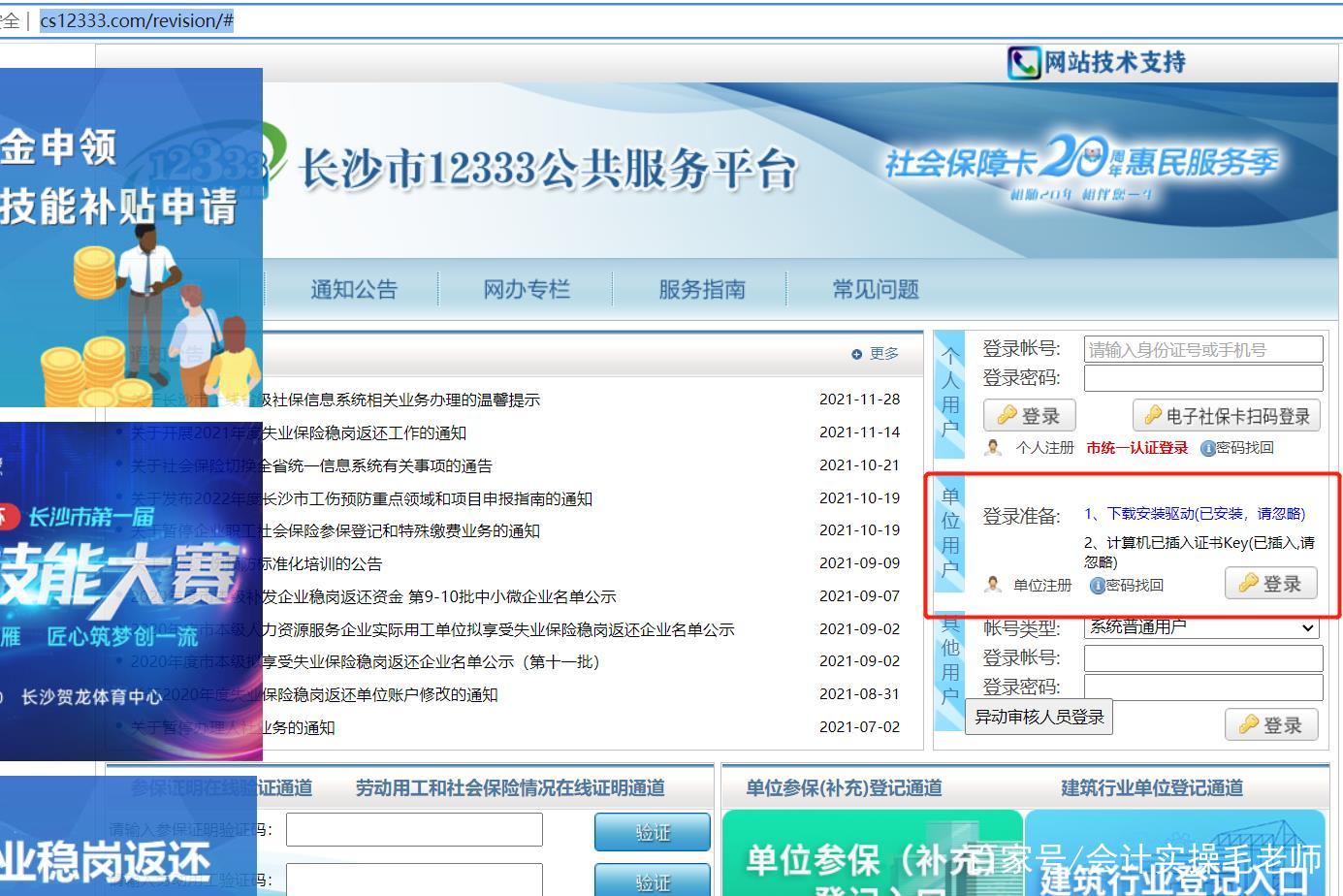Focus the personal 登录帐号 input field
Viewport: 1343px width, 896px height.
coord(1203,349)
